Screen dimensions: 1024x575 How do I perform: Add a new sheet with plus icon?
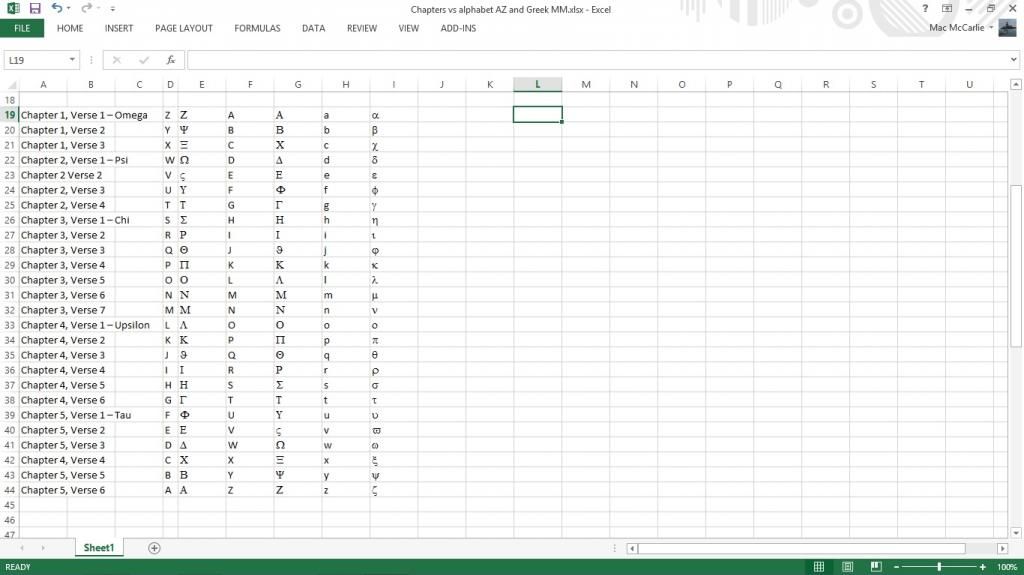pyautogui.click(x=154, y=548)
